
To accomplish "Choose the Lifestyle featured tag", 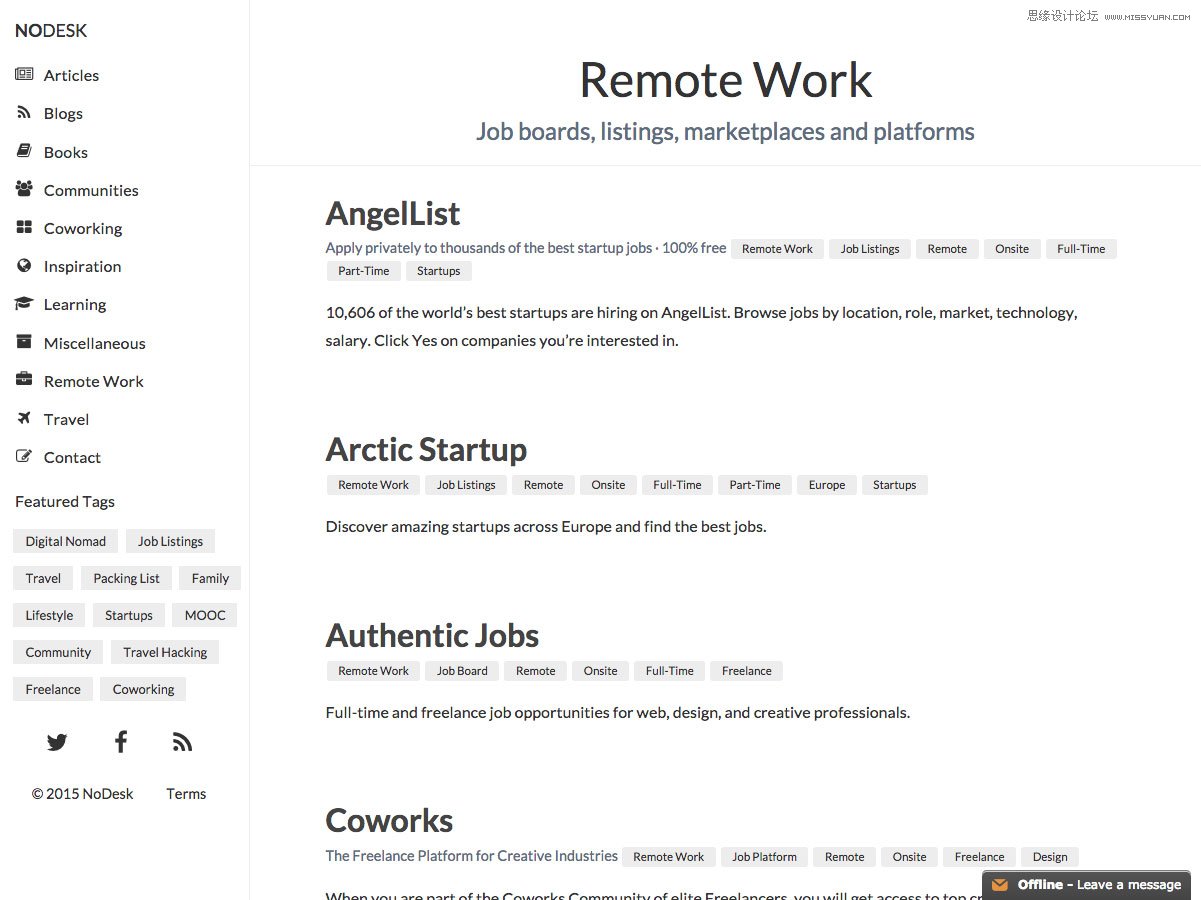I will (x=49, y=615).
